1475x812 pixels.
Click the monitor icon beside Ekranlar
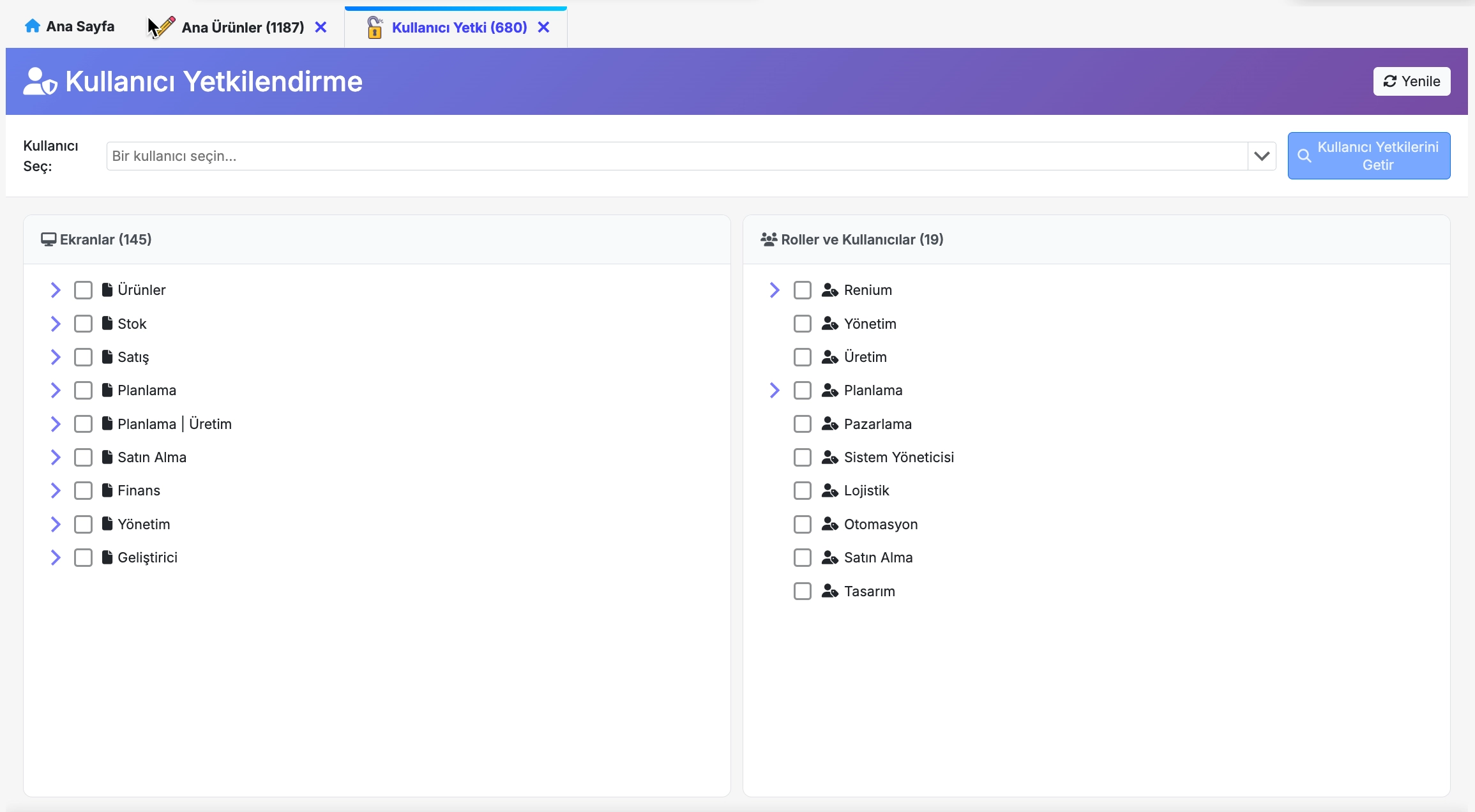pos(49,239)
